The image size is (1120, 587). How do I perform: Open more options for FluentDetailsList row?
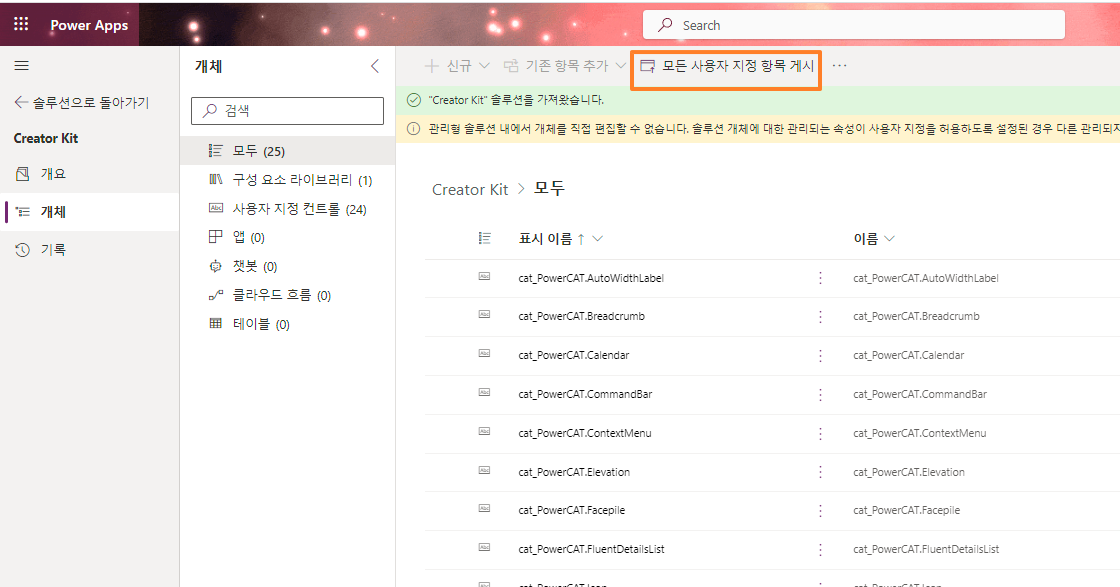point(820,549)
